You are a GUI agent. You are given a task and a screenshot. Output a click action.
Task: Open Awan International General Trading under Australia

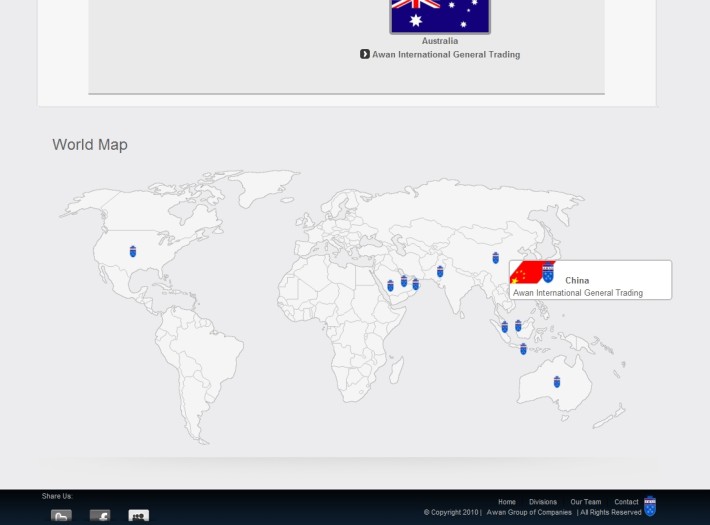coord(446,55)
